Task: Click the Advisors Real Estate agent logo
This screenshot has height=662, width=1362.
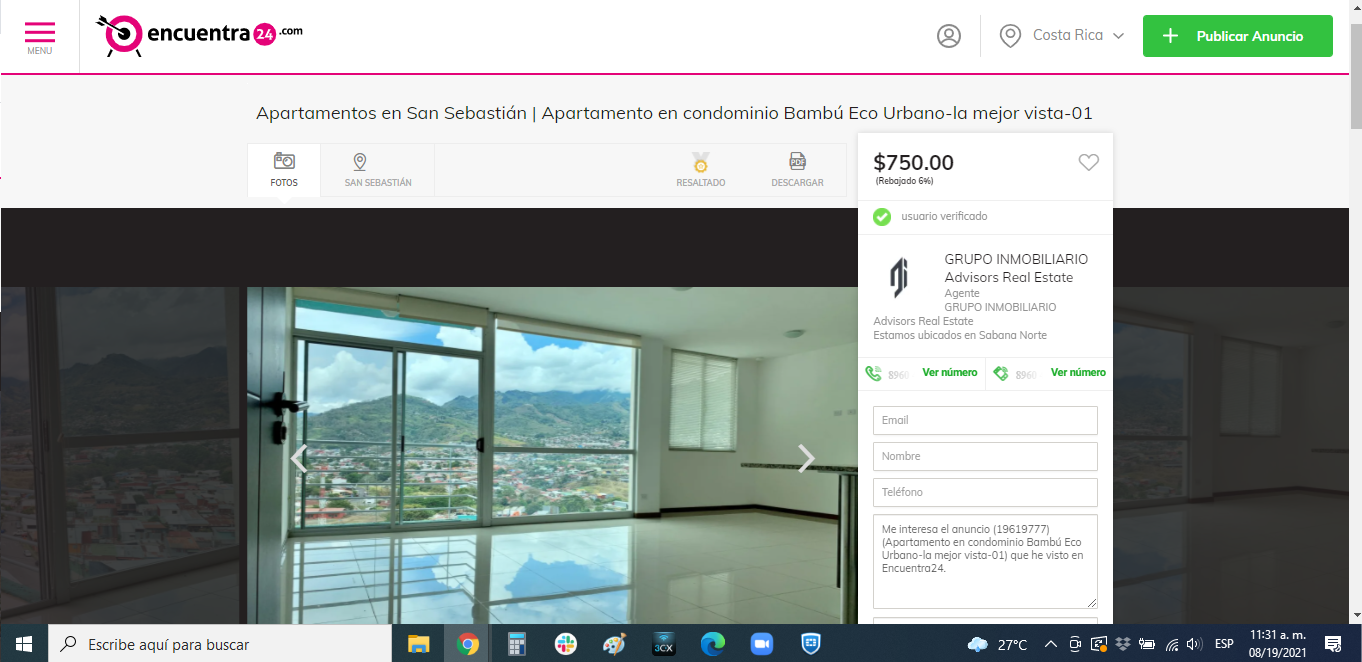Action: pyautogui.click(x=899, y=278)
